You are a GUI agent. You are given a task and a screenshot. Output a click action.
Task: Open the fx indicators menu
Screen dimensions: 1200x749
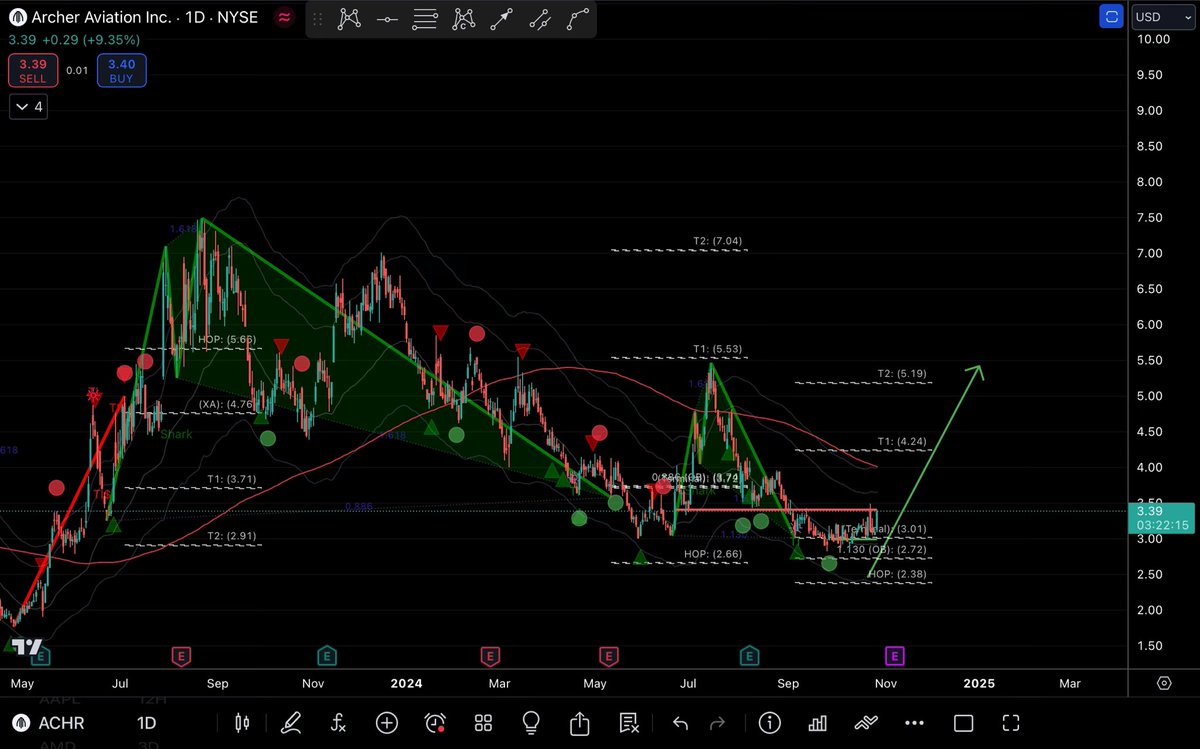click(339, 722)
